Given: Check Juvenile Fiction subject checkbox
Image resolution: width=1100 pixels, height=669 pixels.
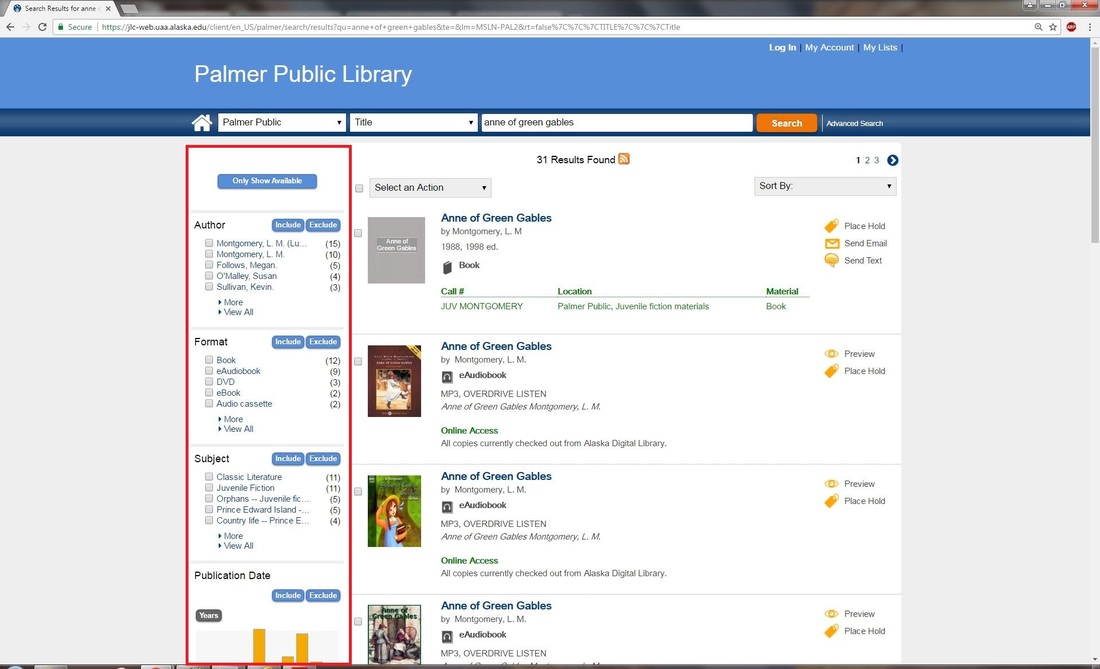Looking at the screenshot, I should point(209,487).
